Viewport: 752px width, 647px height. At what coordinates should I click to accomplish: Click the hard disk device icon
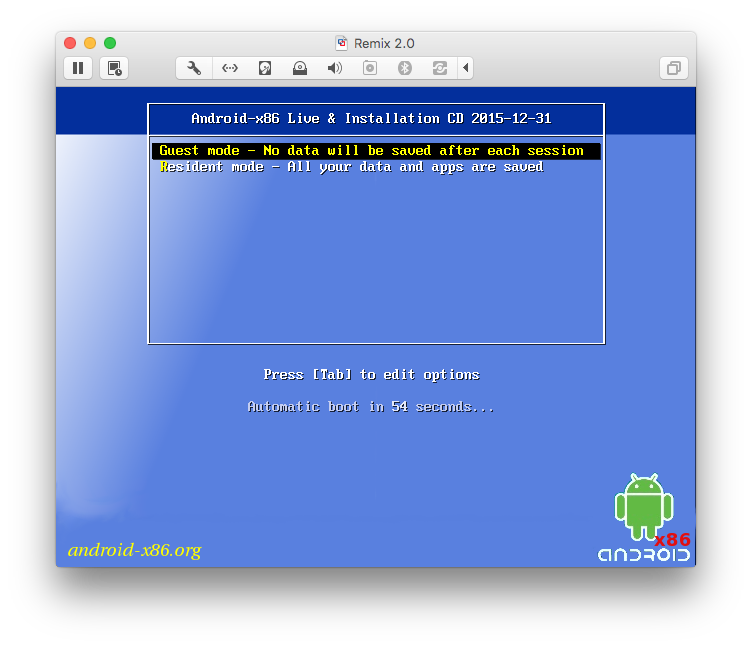point(265,68)
